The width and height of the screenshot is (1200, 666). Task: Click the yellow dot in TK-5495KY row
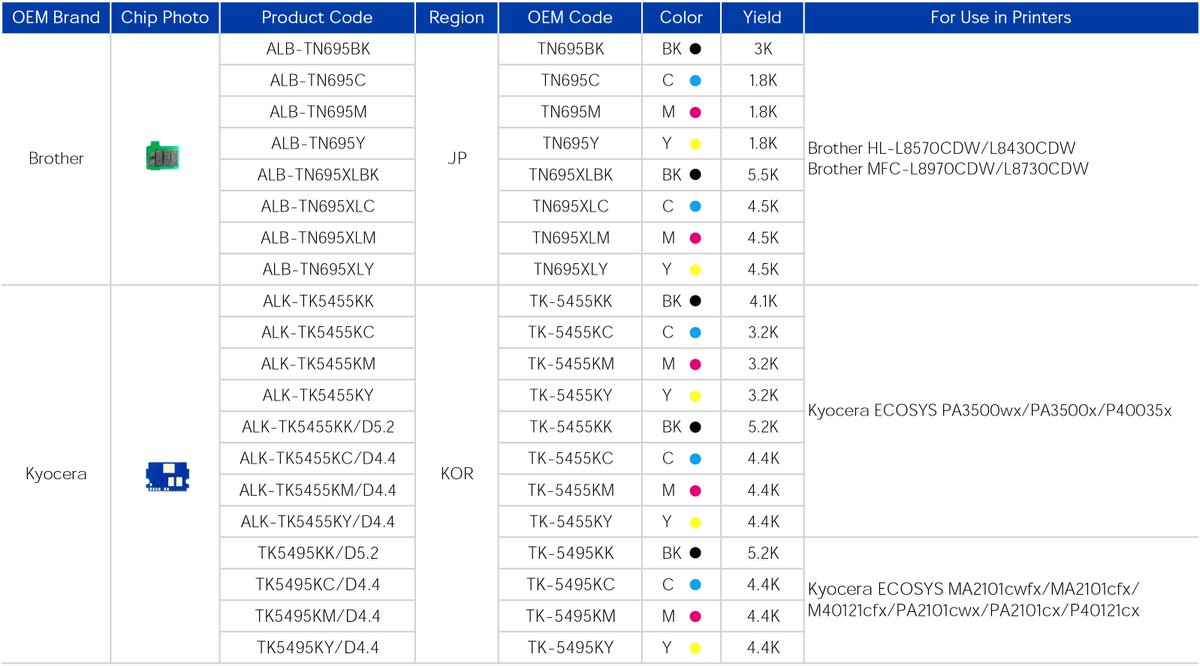click(x=695, y=648)
